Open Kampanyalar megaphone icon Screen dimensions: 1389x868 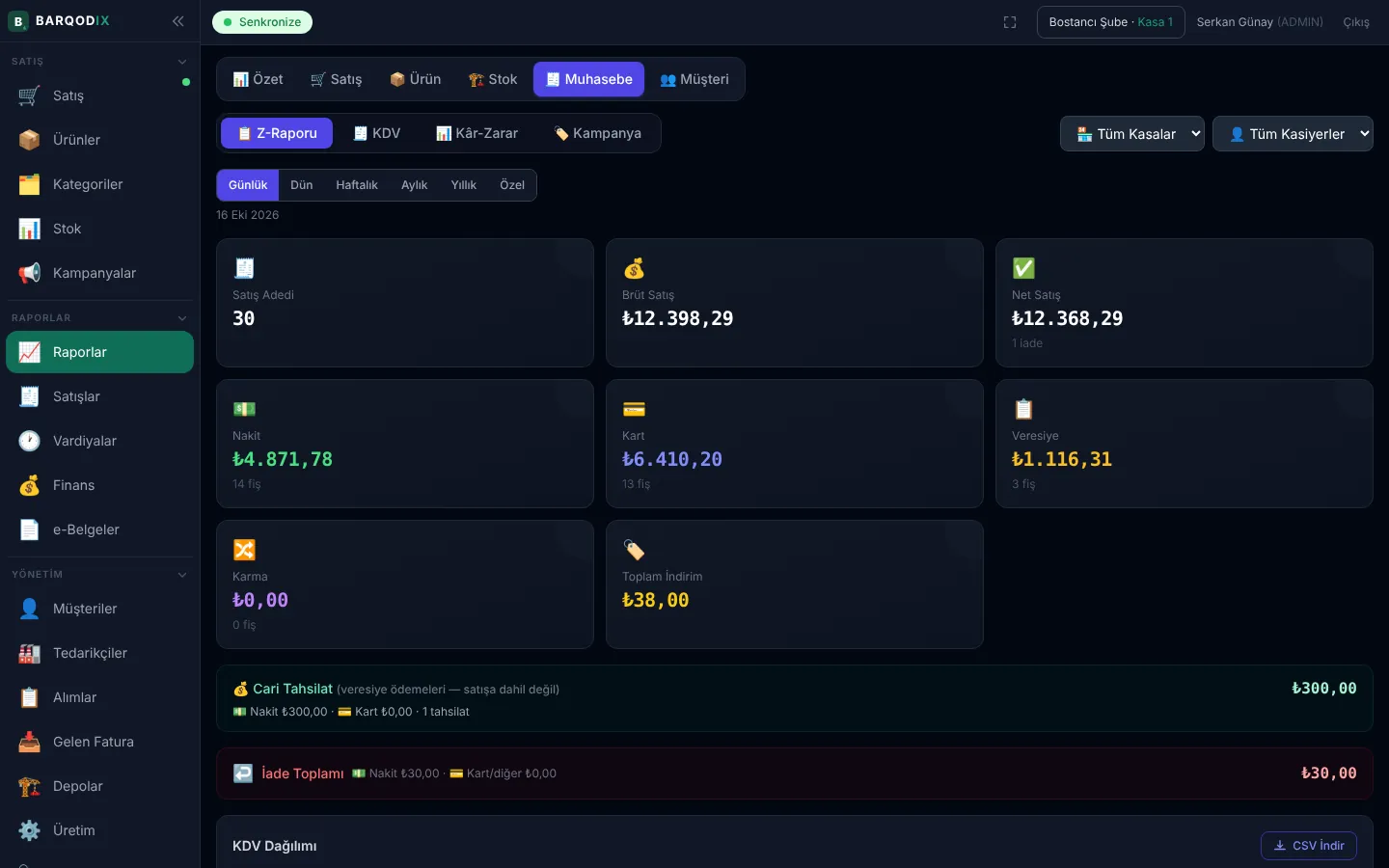pyautogui.click(x=30, y=273)
